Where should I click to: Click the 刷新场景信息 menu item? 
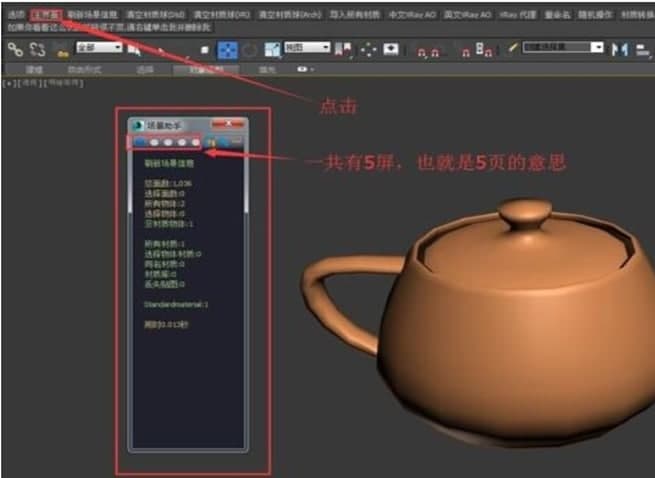tap(93, 15)
